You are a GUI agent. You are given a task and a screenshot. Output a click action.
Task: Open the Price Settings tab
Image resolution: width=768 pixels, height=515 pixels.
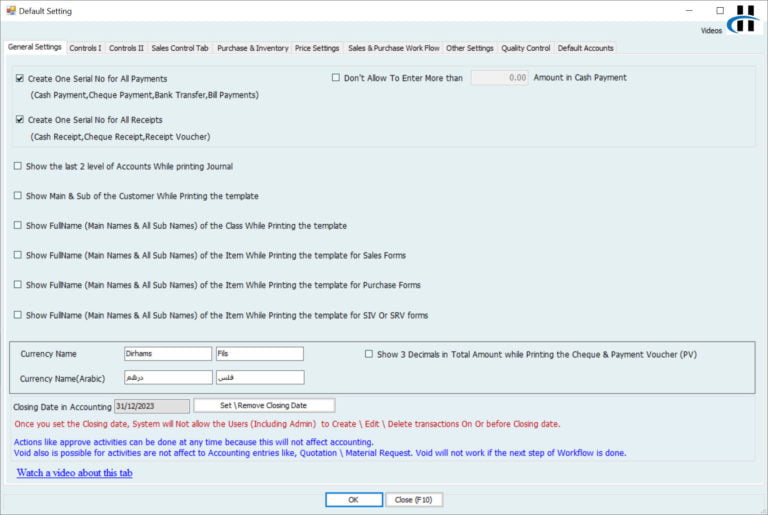click(x=317, y=48)
